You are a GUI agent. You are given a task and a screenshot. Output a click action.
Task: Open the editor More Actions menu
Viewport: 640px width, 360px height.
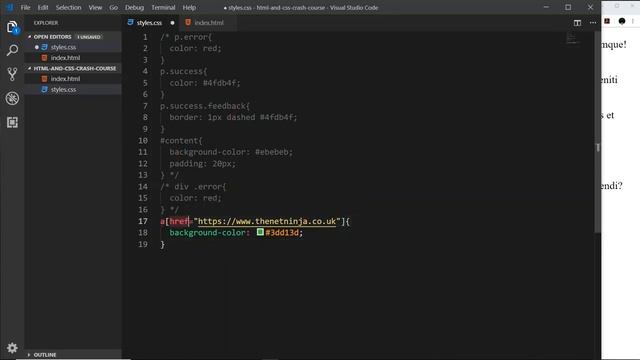click(x=593, y=23)
